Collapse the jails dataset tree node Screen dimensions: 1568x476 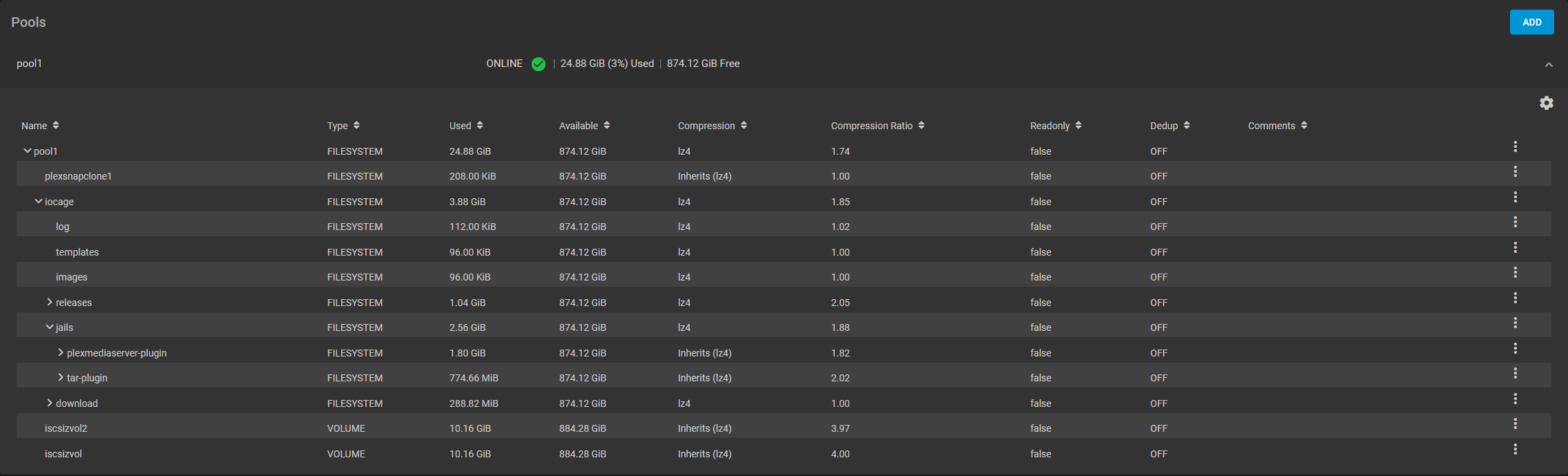(50, 327)
